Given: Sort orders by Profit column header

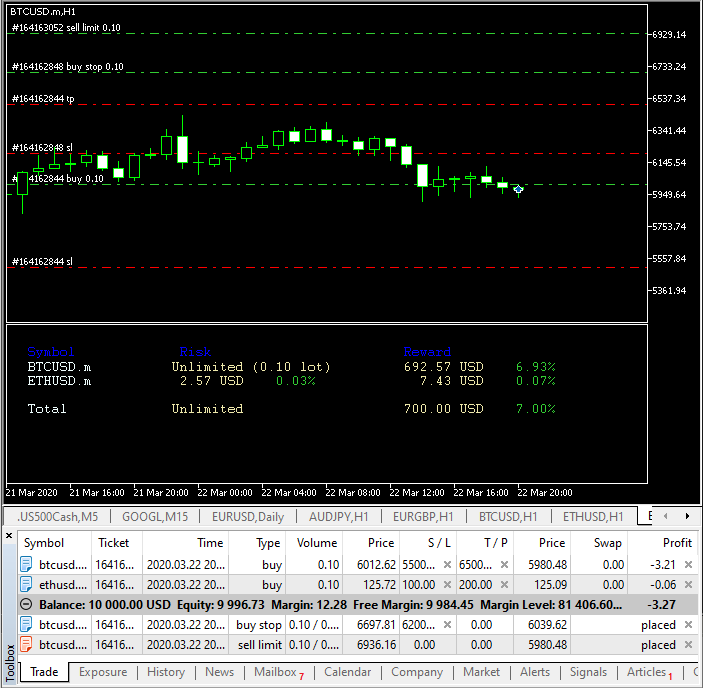Looking at the screenshot, I should pos(676,543).
